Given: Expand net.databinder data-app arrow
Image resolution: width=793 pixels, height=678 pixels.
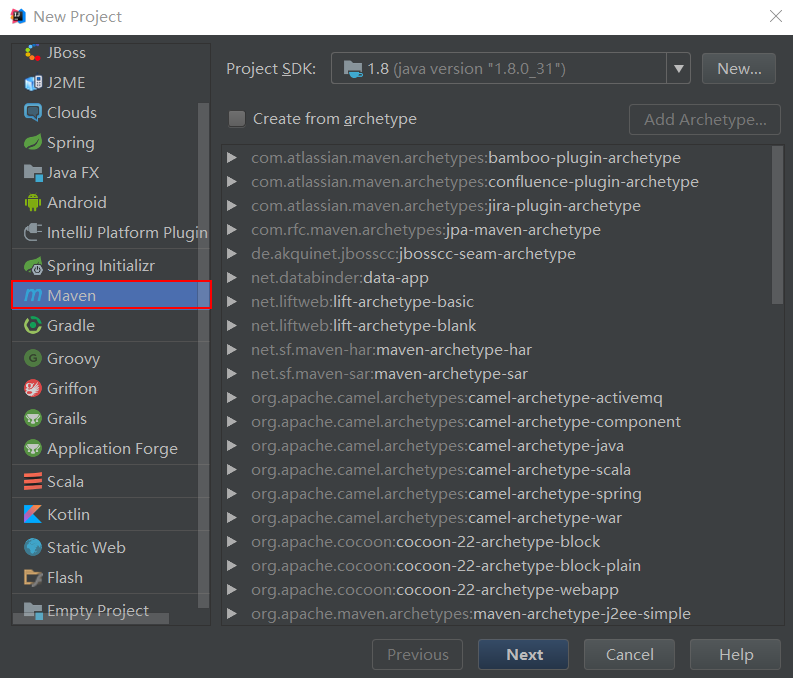Looking at the screenshot, I should pos(232,278).
